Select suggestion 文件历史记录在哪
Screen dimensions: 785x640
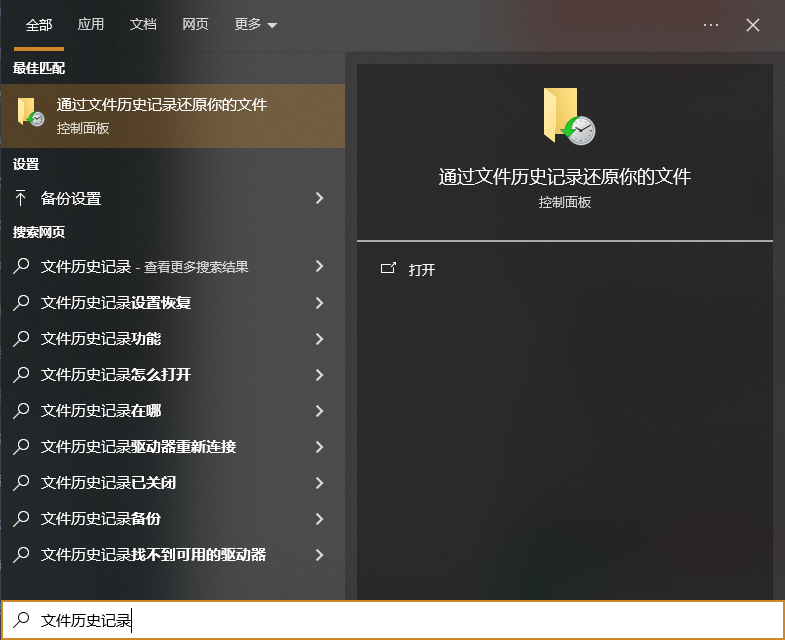173,411
